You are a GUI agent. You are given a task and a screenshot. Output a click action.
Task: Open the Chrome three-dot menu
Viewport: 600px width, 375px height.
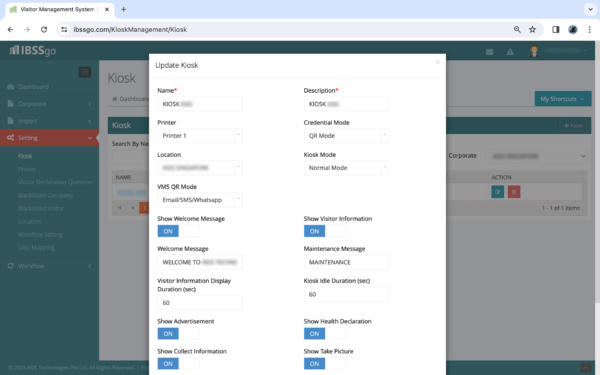click(x=589, y=29)
